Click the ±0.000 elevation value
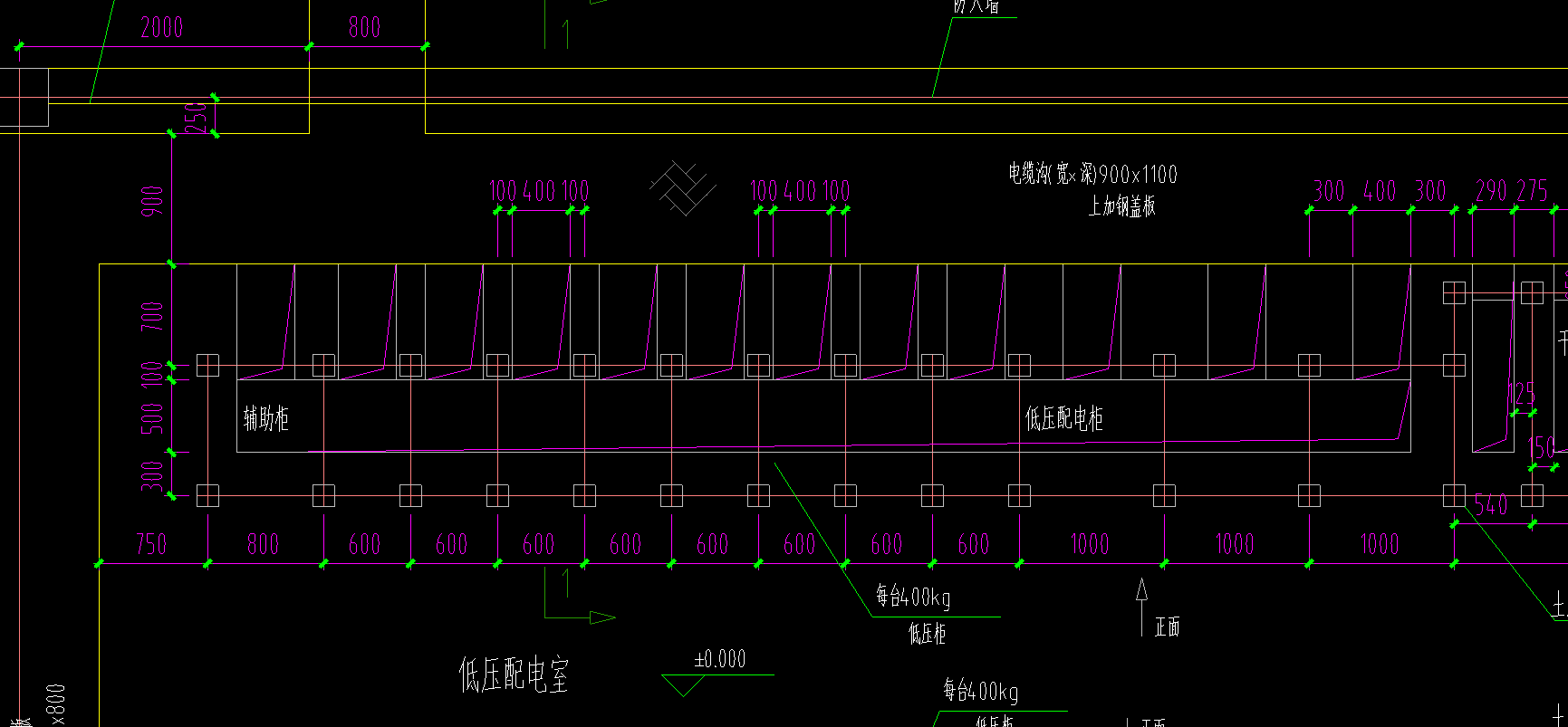This screenshot has height=727, width=1568. click(720, 659)
